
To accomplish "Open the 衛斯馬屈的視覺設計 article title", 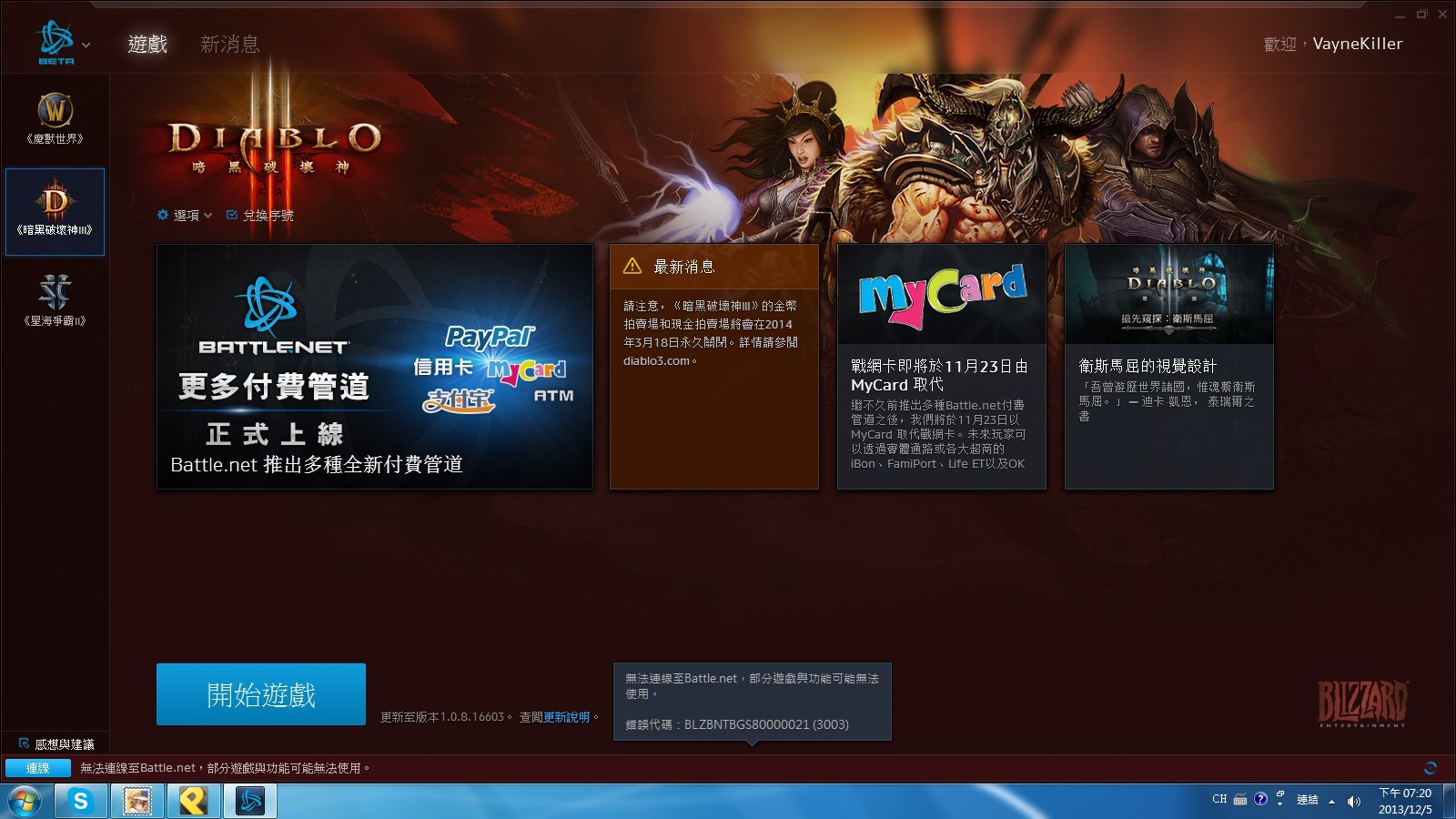I will pos(1148,366).
